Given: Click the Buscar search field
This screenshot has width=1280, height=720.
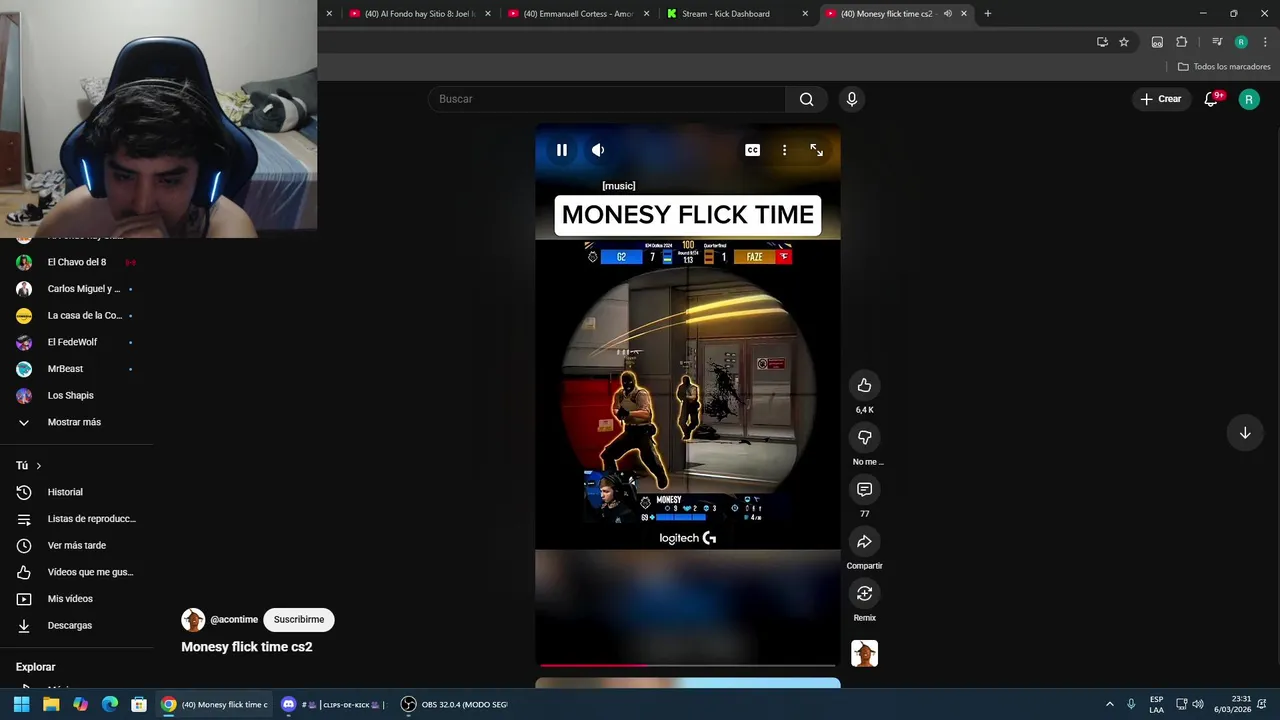Looking at the screenshot, I should click(607, 99).
